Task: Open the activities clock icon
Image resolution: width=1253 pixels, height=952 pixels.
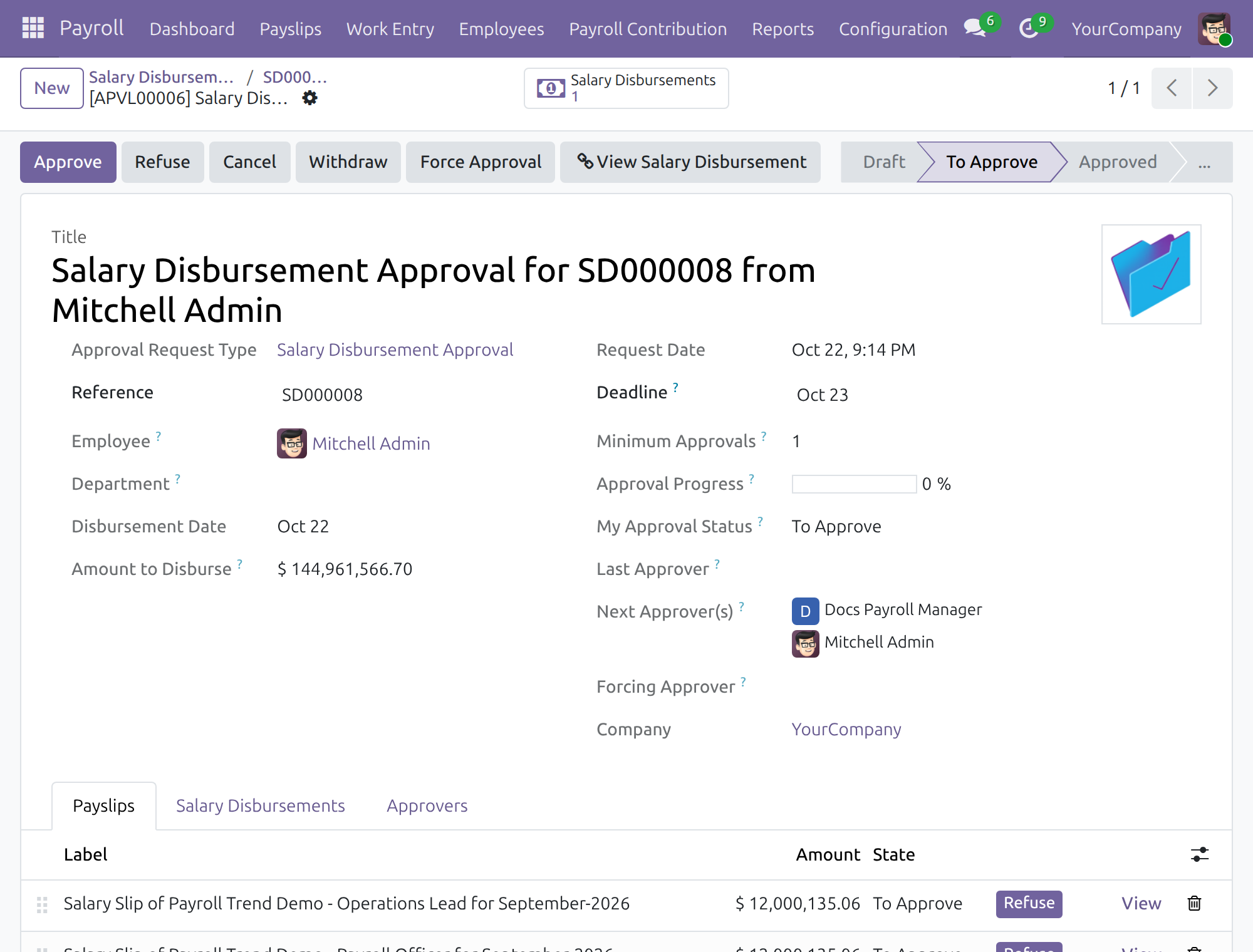Action: point(1029,28)
